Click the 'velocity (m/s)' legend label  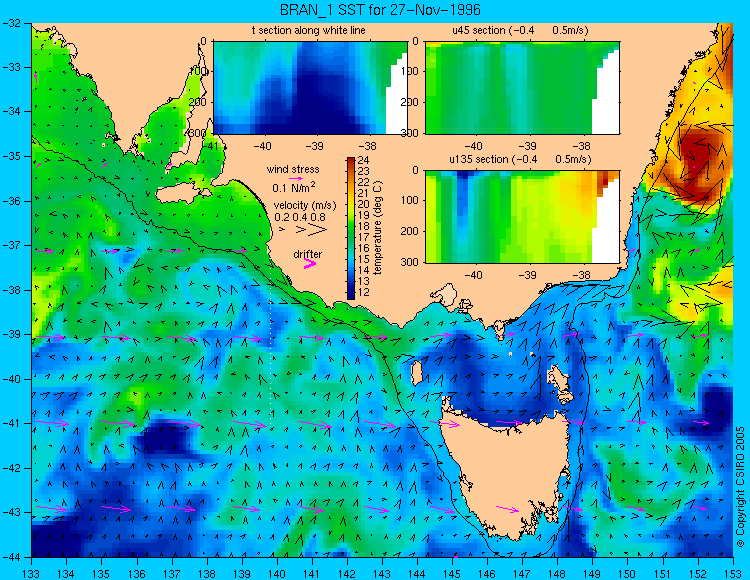305,205
